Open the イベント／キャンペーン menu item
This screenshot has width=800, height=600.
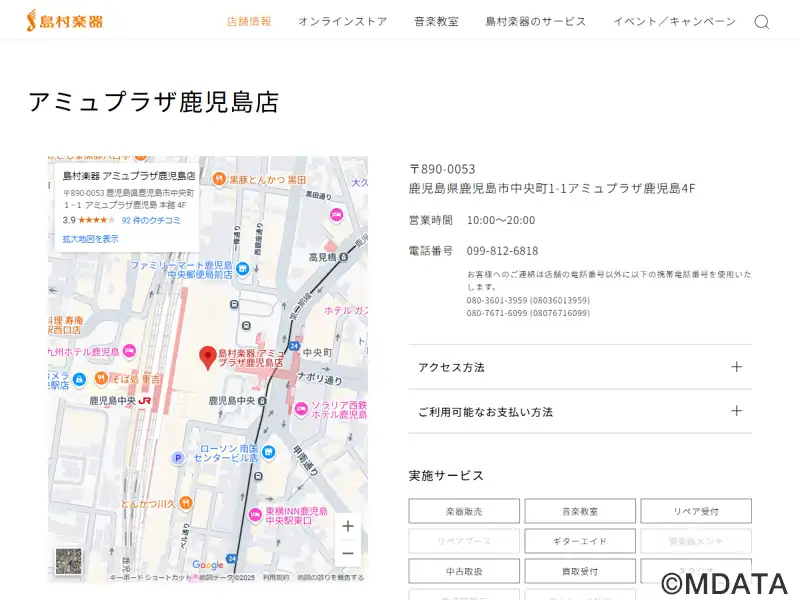674,21
